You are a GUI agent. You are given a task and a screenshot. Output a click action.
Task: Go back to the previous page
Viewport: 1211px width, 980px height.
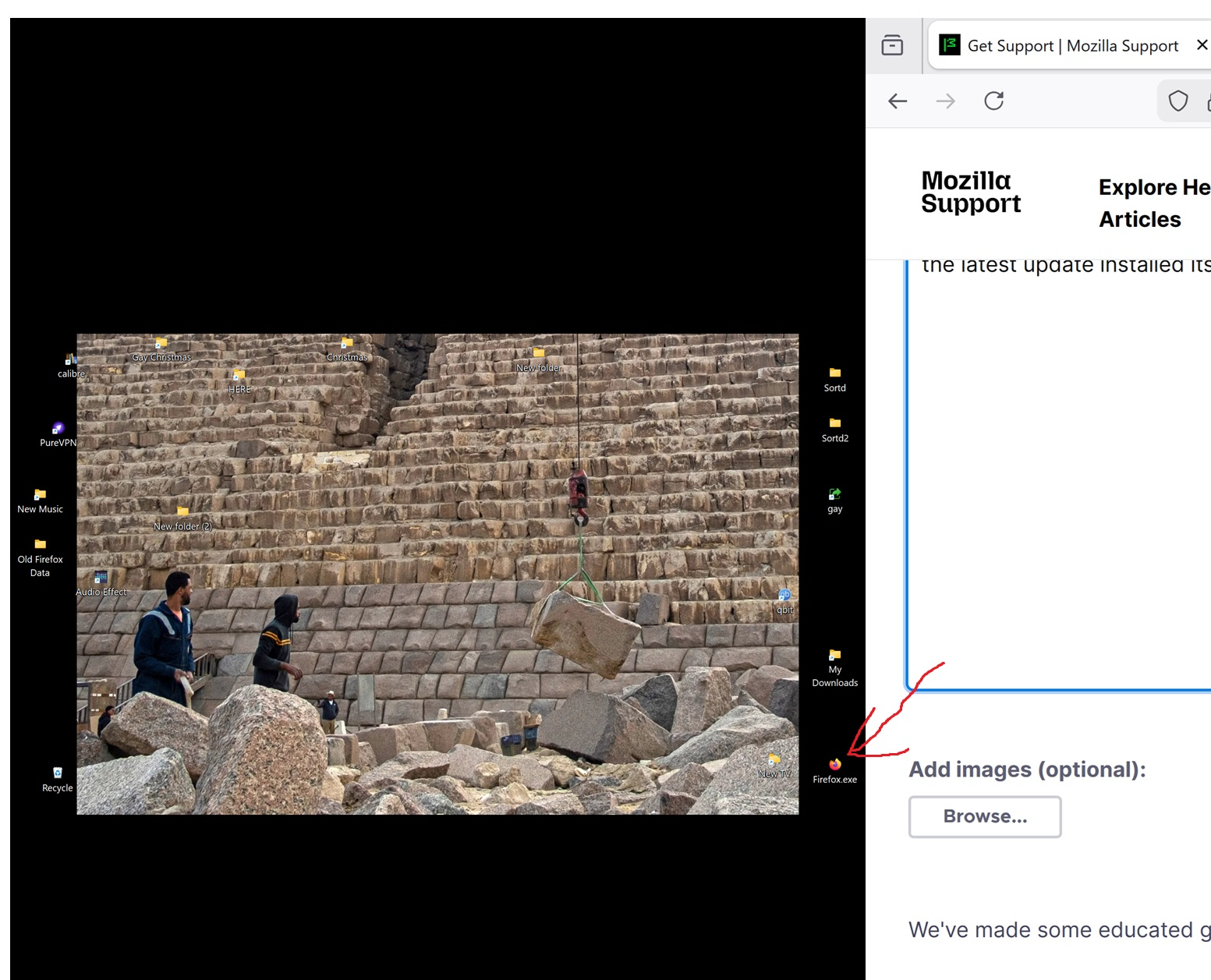pos(898,101)
